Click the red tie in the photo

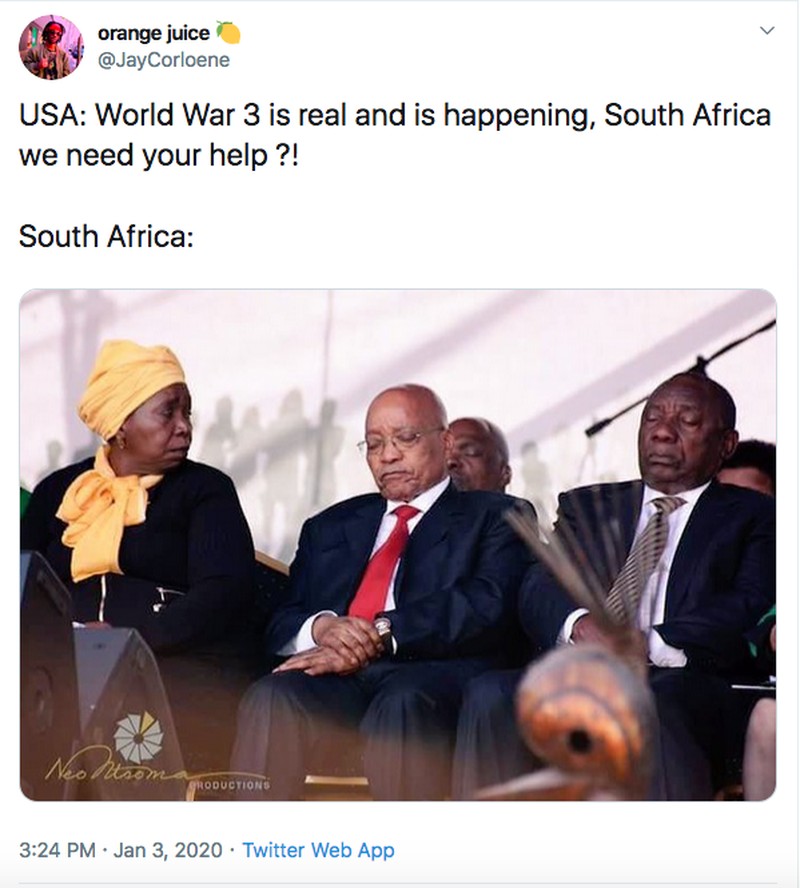(x=384, y=562)
